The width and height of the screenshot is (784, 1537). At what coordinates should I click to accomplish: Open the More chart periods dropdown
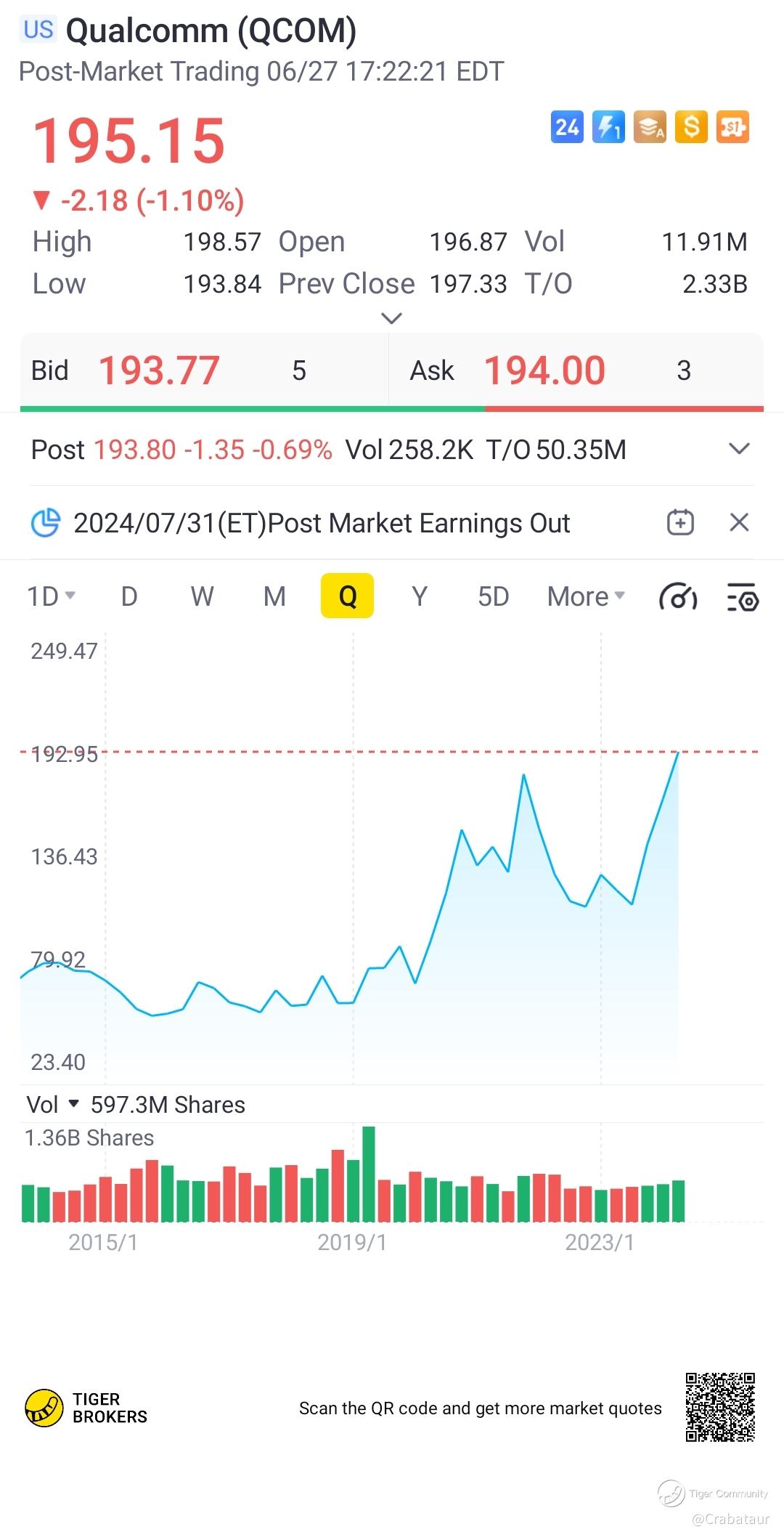tap(586, 596)
